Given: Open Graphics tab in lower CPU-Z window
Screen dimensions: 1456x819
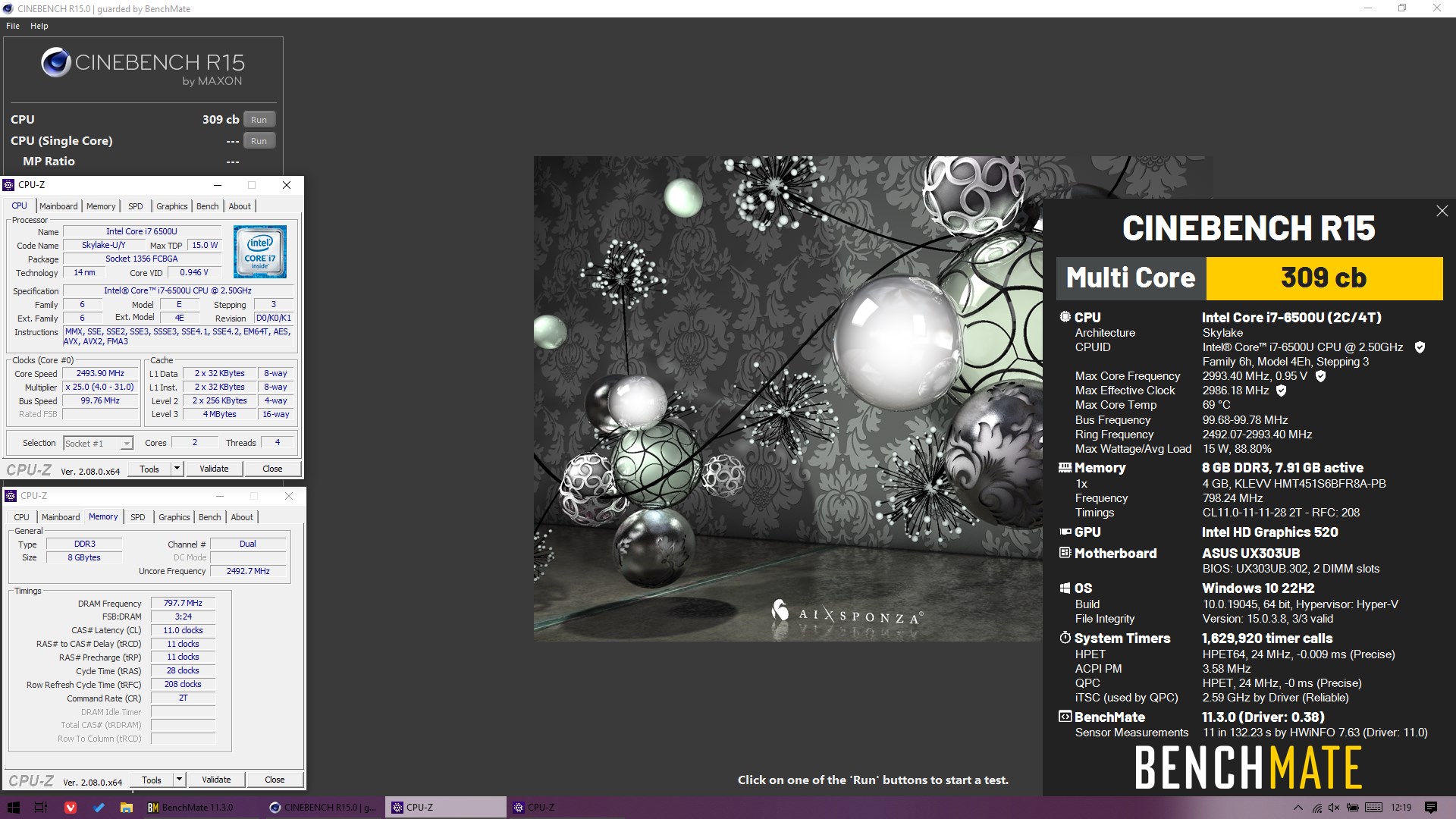Looking at the screenshot, I should click(x=174, y=517).
